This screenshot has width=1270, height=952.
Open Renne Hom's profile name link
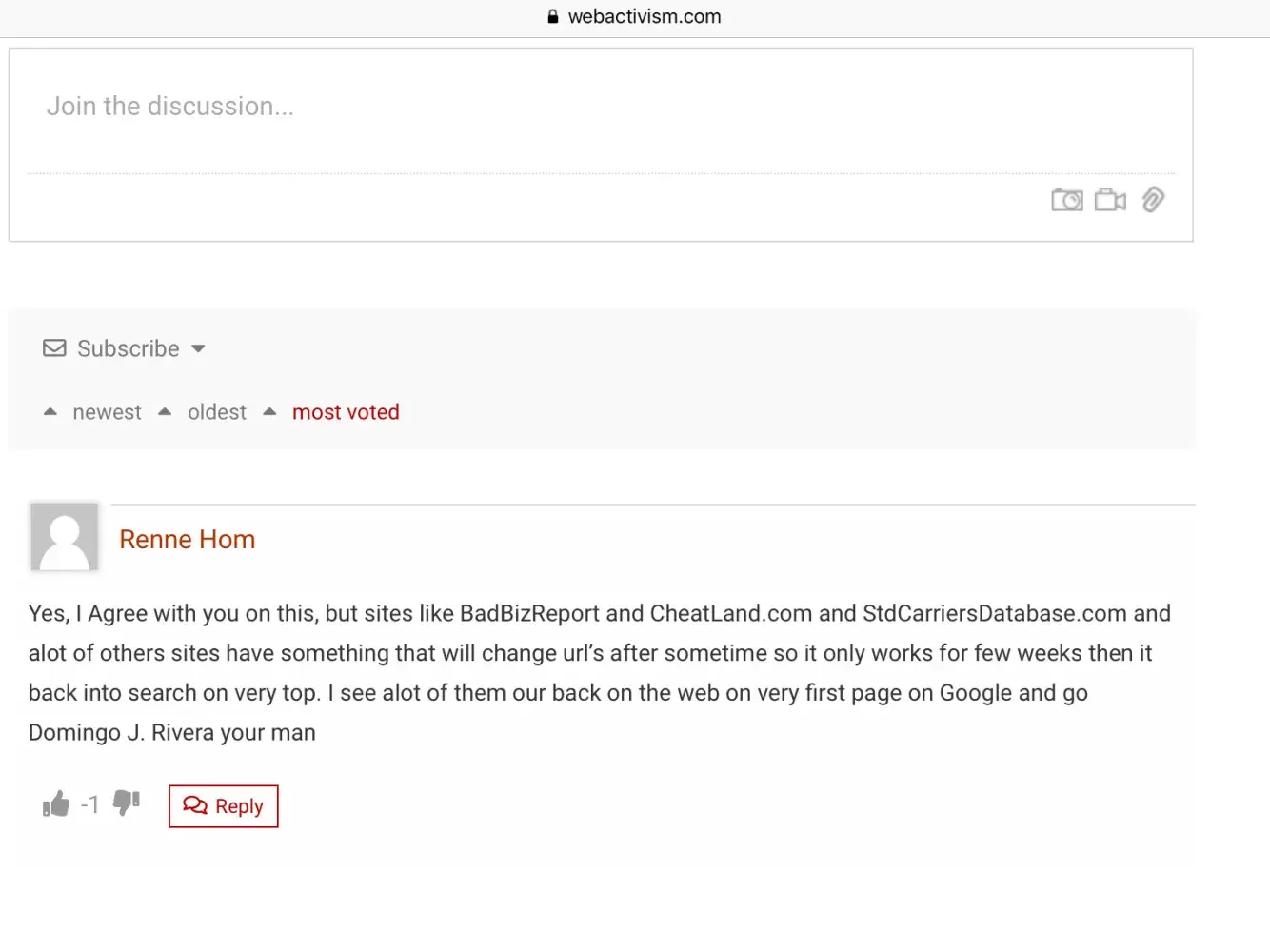coord(188,540)
